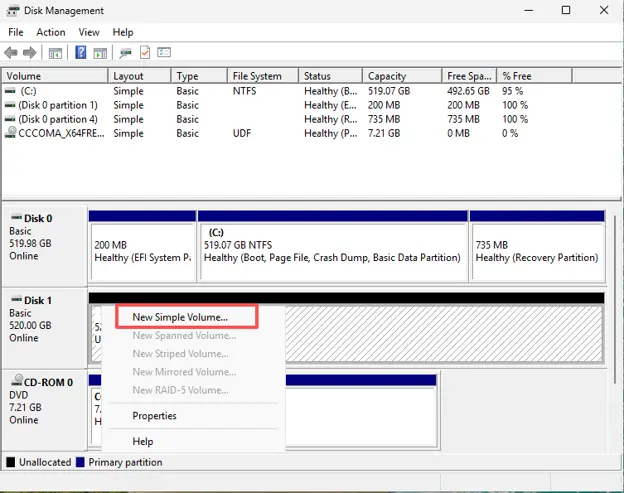Open the View menu
This screenshot has height=493, width=624.
click(x=89, y=32)
